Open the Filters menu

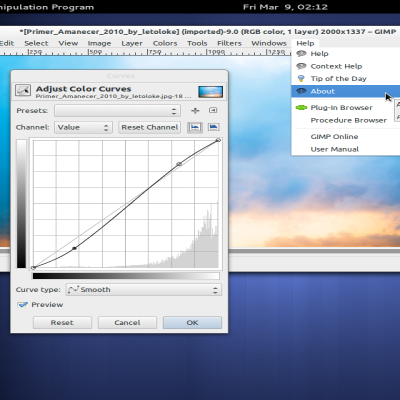pos(229,43)
